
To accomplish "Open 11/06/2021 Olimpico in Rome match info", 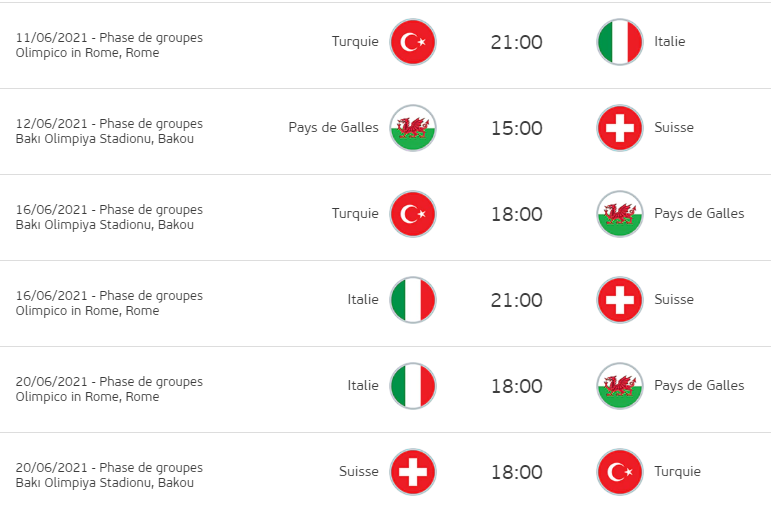I will tap(109, 45).
